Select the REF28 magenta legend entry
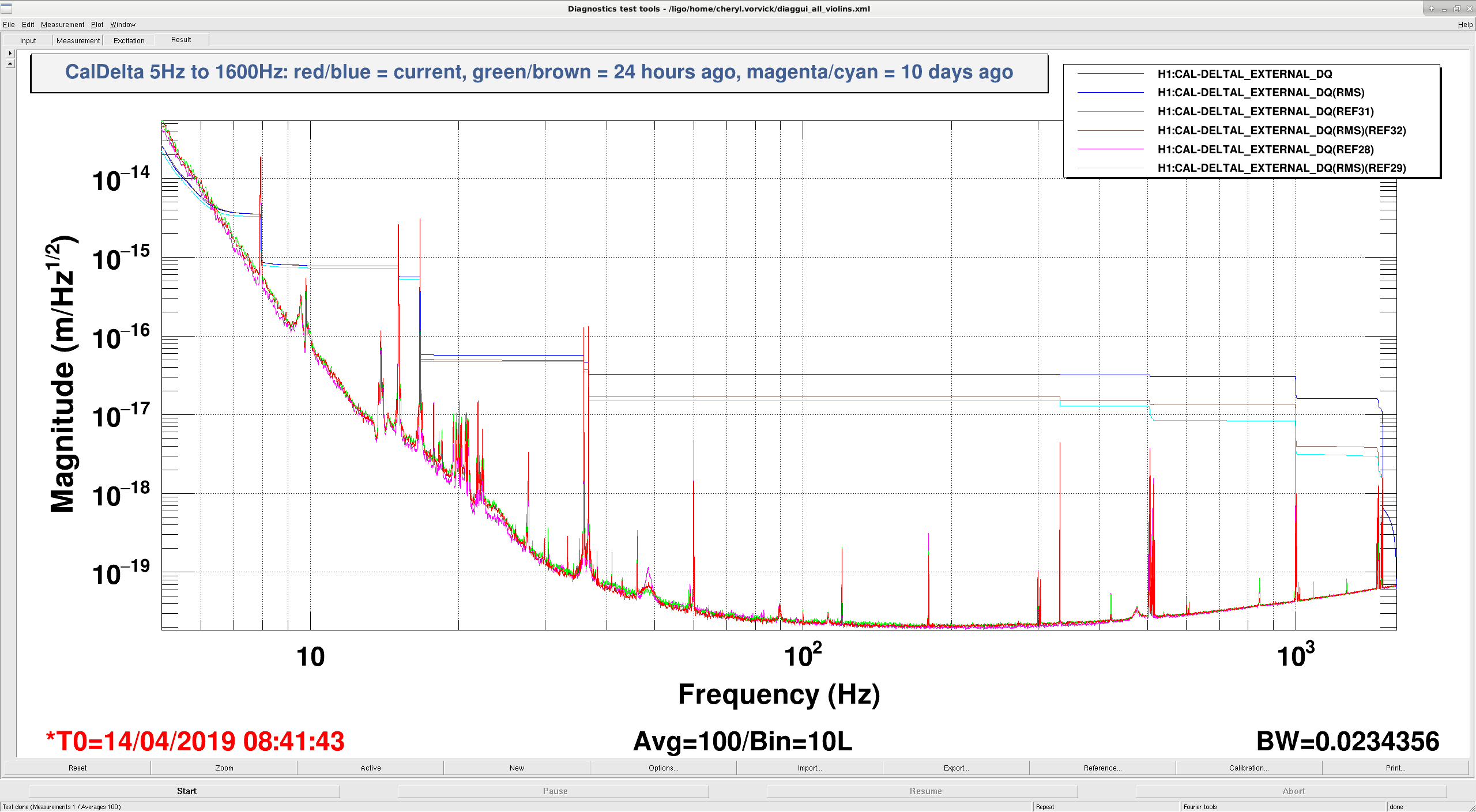This screenshot has width=1476, height=812. click(1225, 149)
